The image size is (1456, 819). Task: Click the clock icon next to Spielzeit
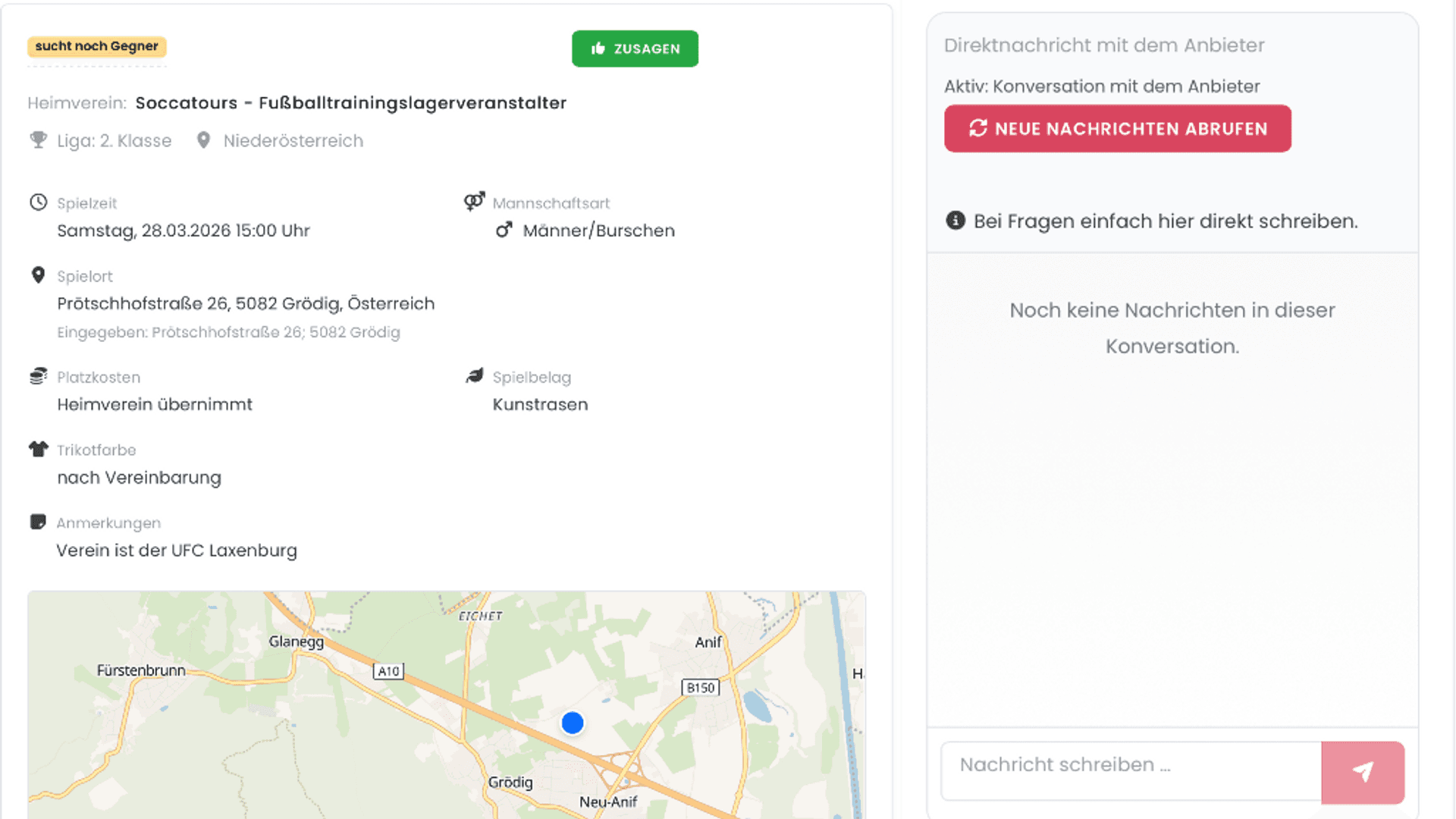click(x=38, y=202)
